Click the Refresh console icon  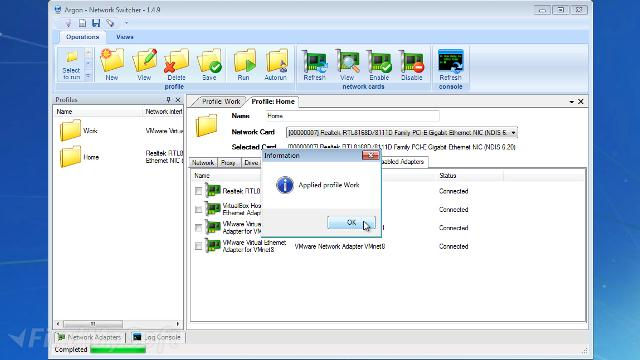click(451, 64)
